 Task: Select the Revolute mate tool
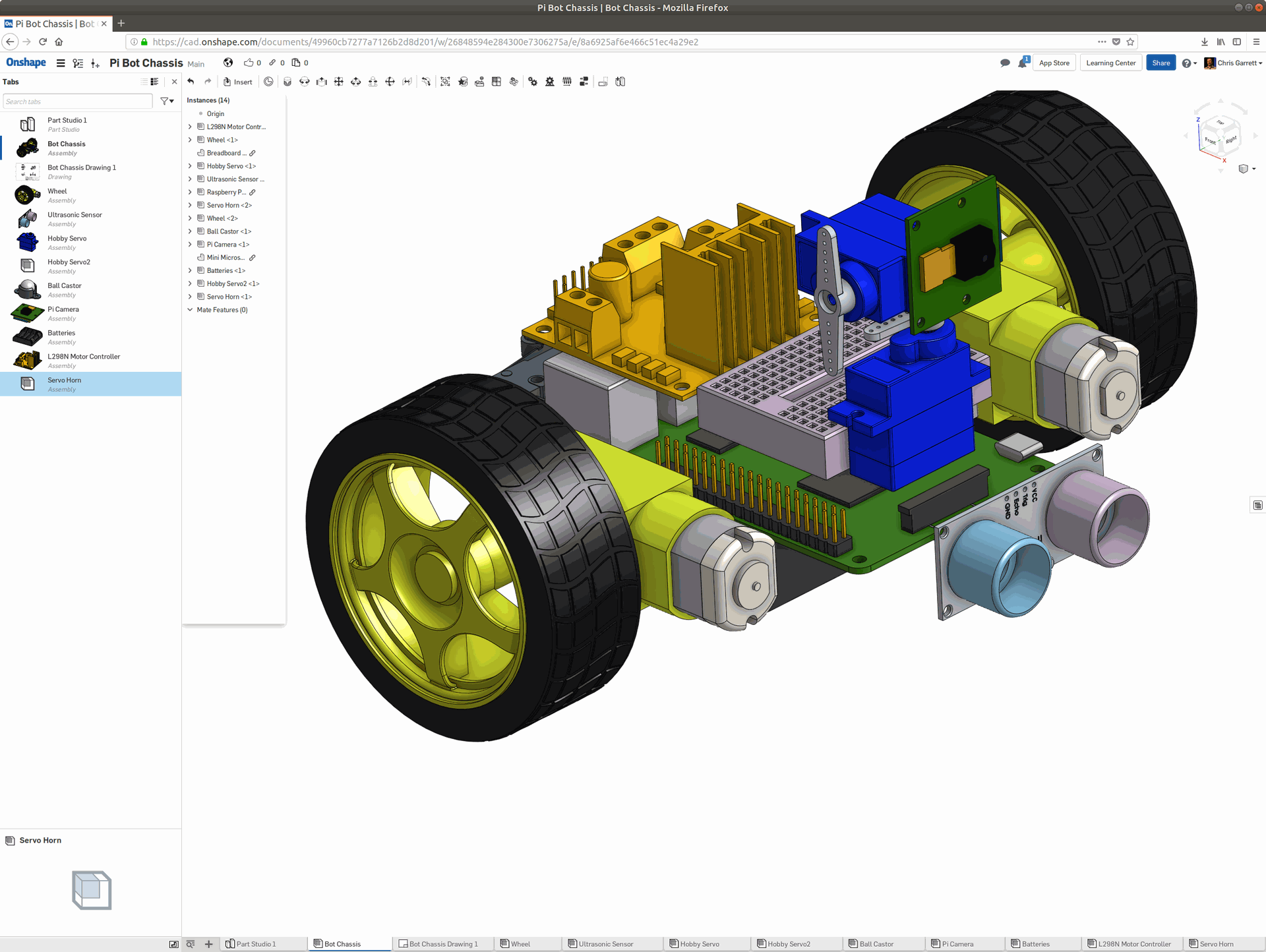coord(304,82)
